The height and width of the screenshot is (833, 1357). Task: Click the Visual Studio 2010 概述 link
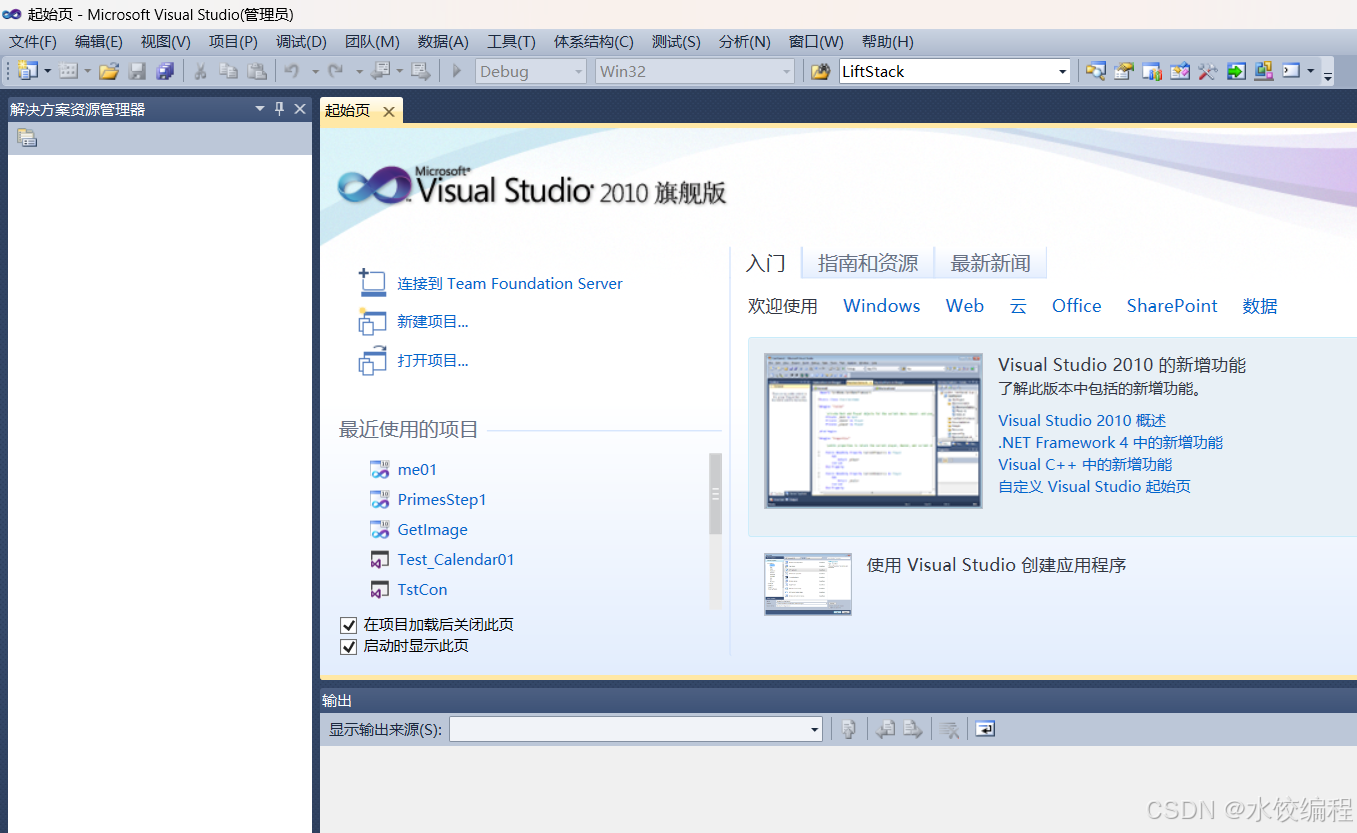1082,421
